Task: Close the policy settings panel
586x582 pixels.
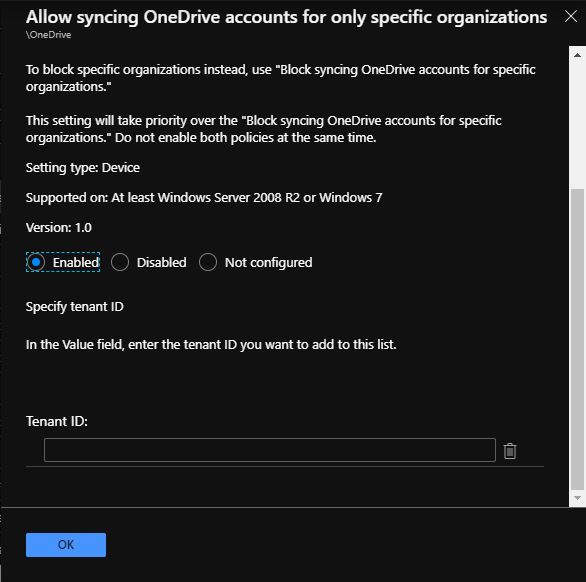Action: coord(571,16)
